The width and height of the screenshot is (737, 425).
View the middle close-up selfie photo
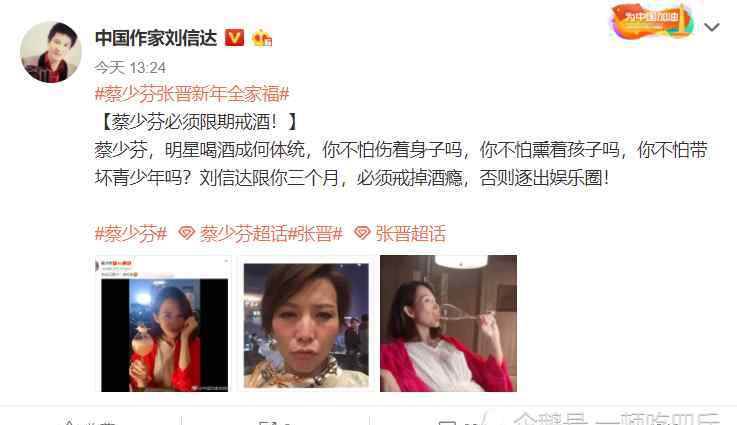point(306,324)
